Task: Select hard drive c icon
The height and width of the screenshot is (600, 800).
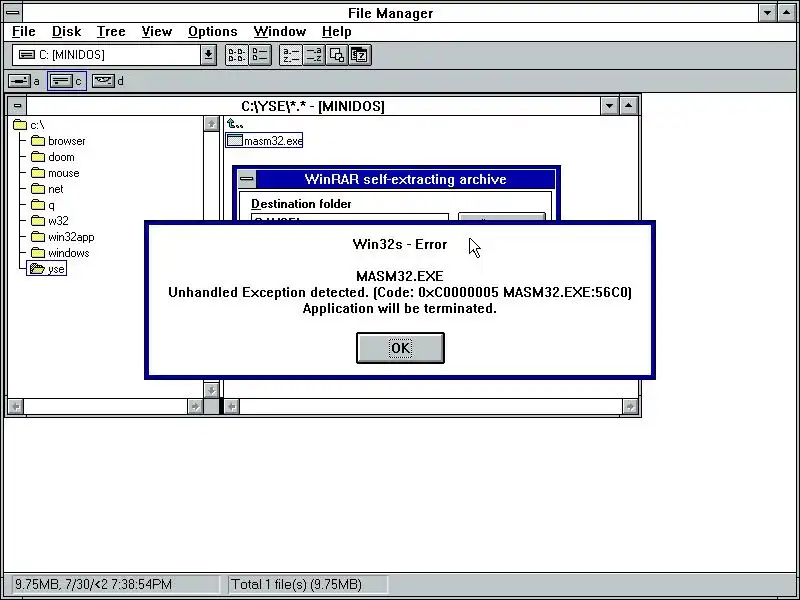Action: point(61,81)
